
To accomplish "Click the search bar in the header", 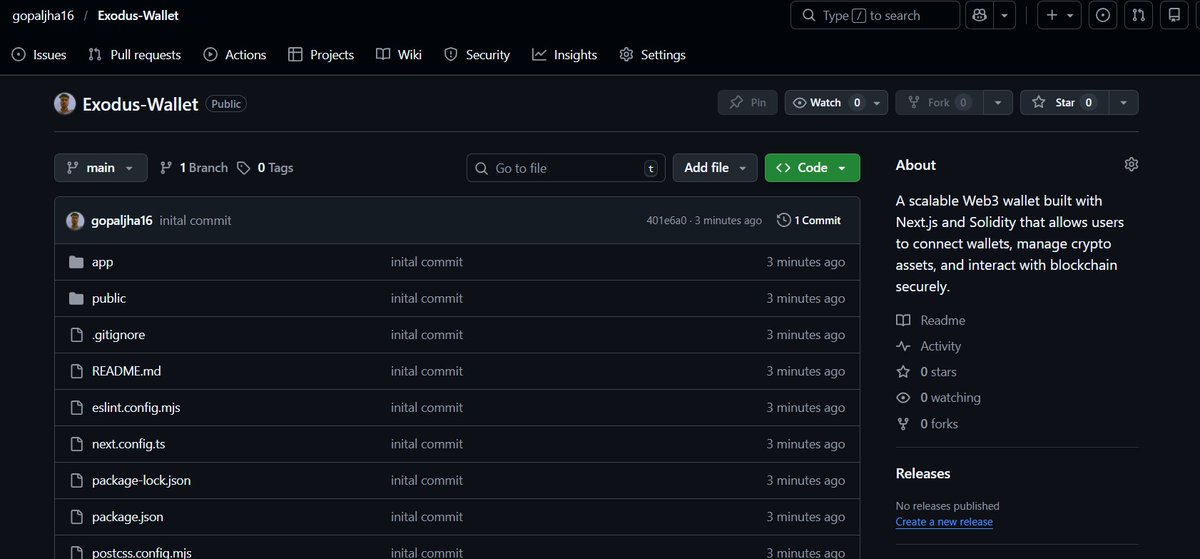I will (875, 16).
